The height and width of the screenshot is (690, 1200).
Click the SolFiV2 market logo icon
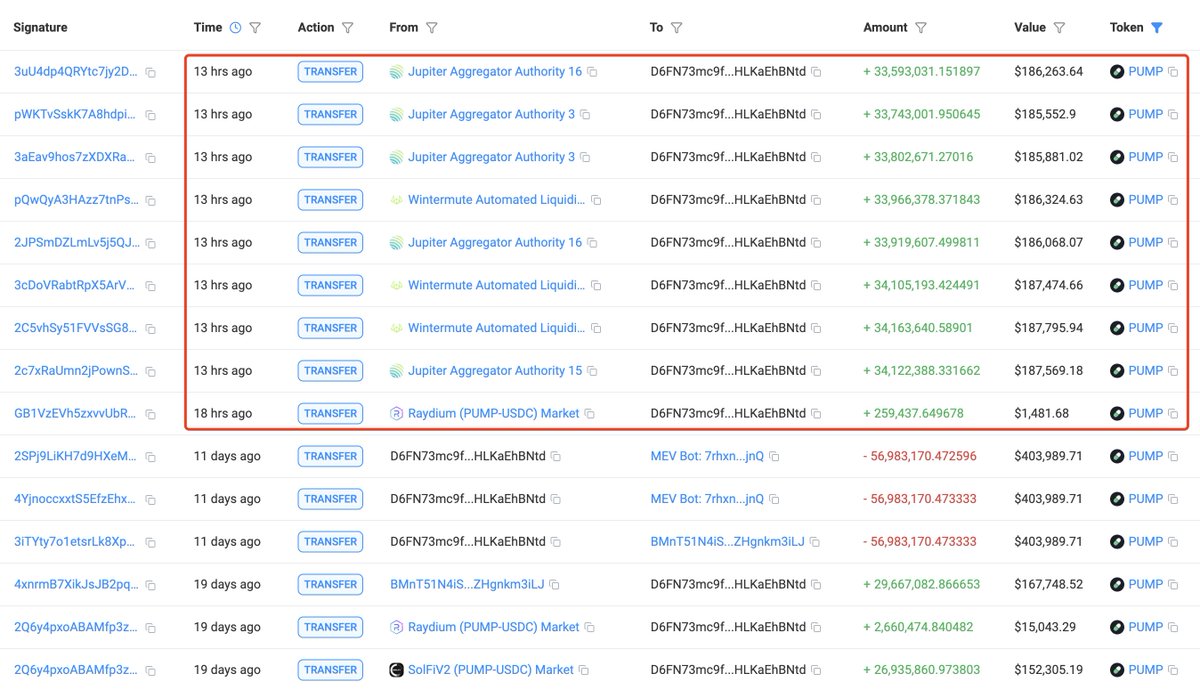pos(397,670)
